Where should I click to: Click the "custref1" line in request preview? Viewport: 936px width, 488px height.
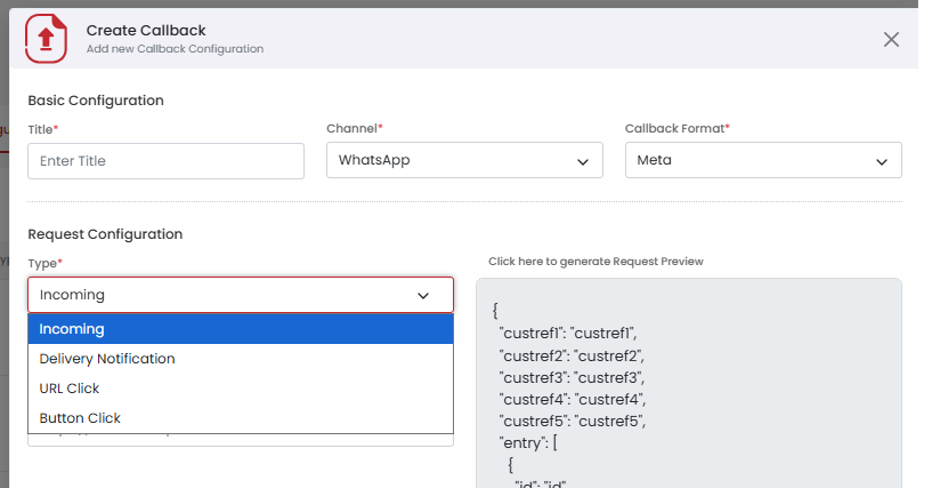pyautogui.click(x=568, y=333)
